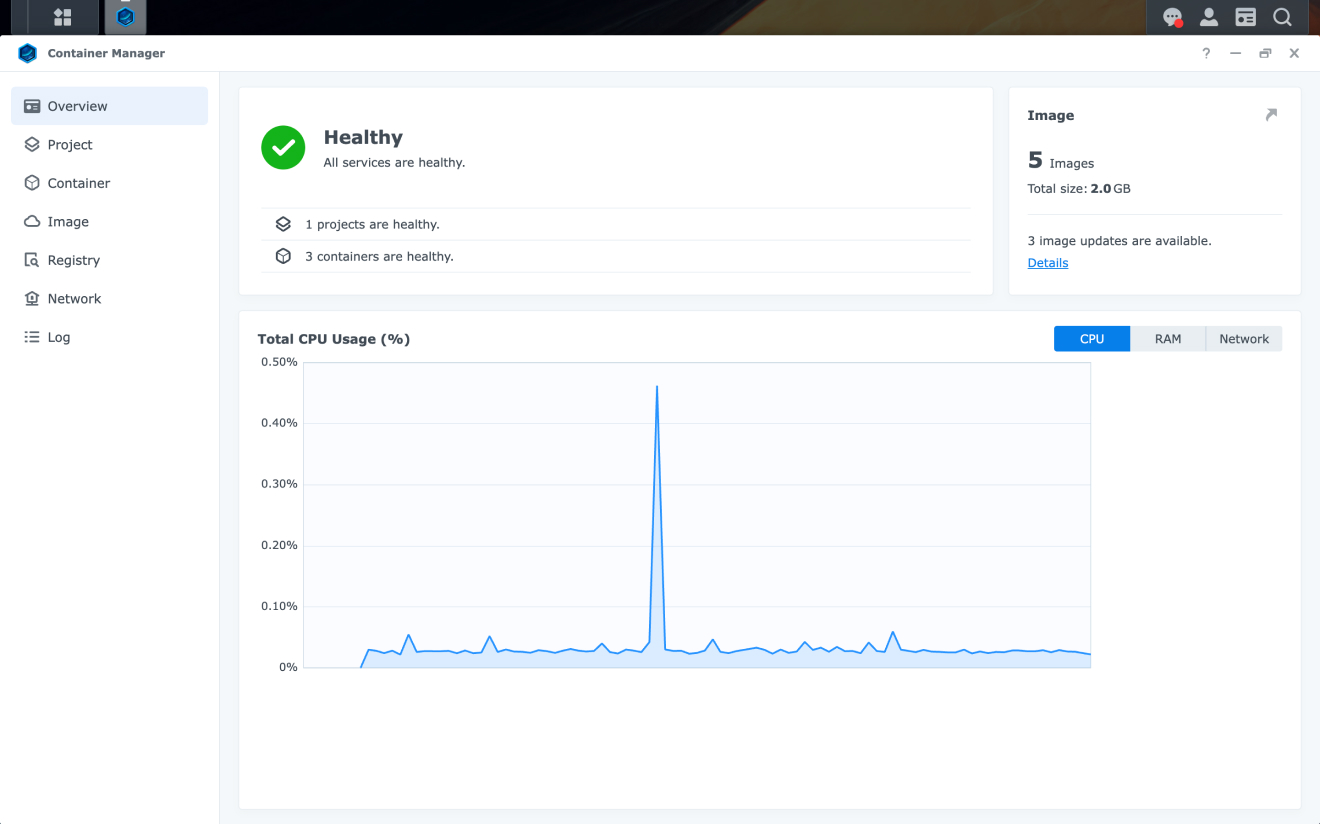
Task: Open the main menu from the taskbar
Action: pos(62,17)
